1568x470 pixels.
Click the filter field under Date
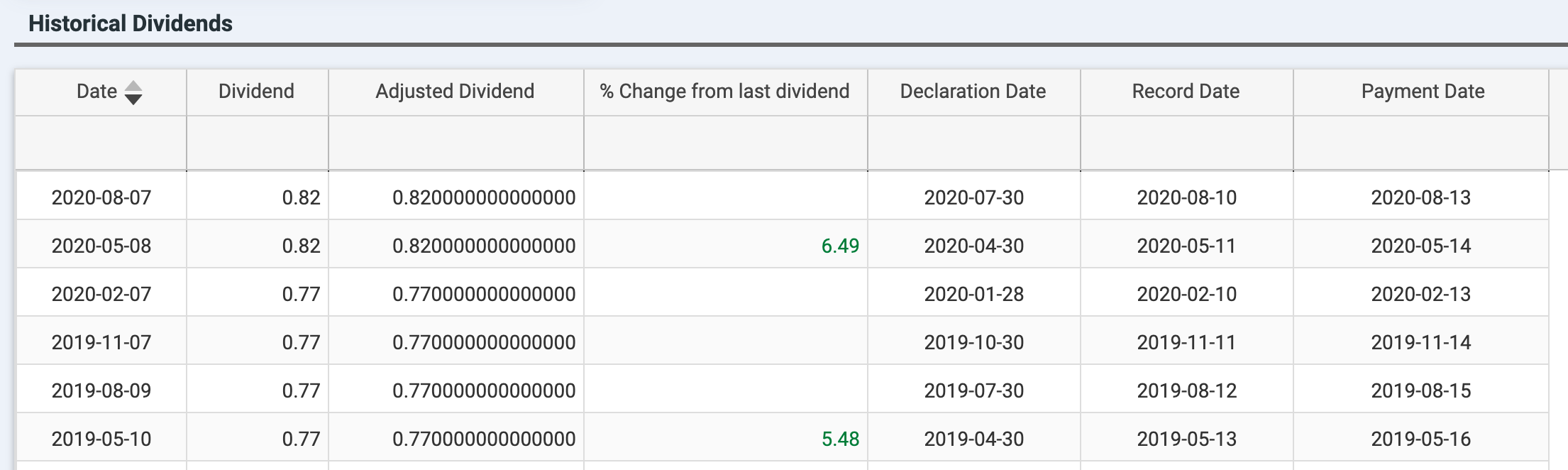(x=101, y=143)
